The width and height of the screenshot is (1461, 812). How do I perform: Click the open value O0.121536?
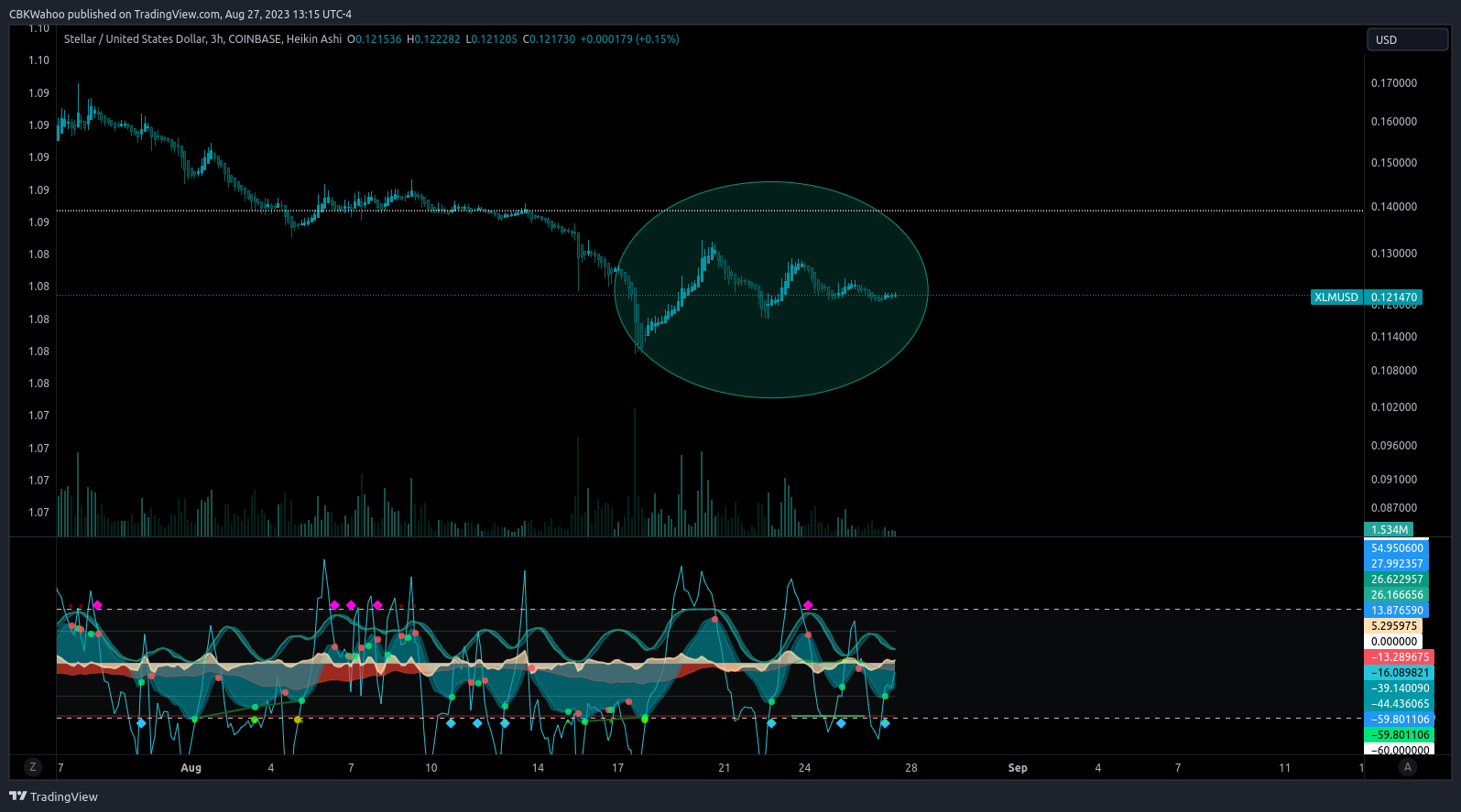click(x=375, y=39)
